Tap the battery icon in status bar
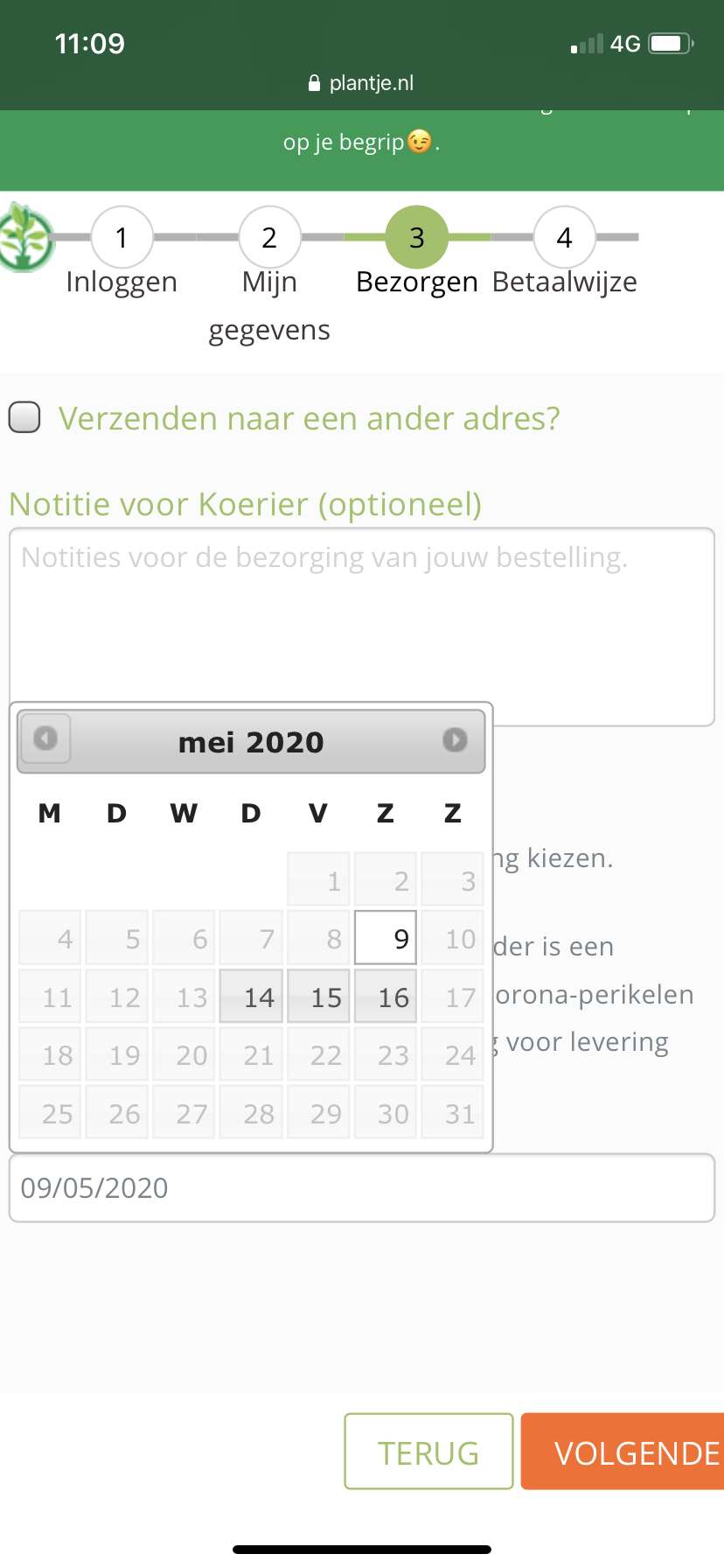 tap(671, 44)
